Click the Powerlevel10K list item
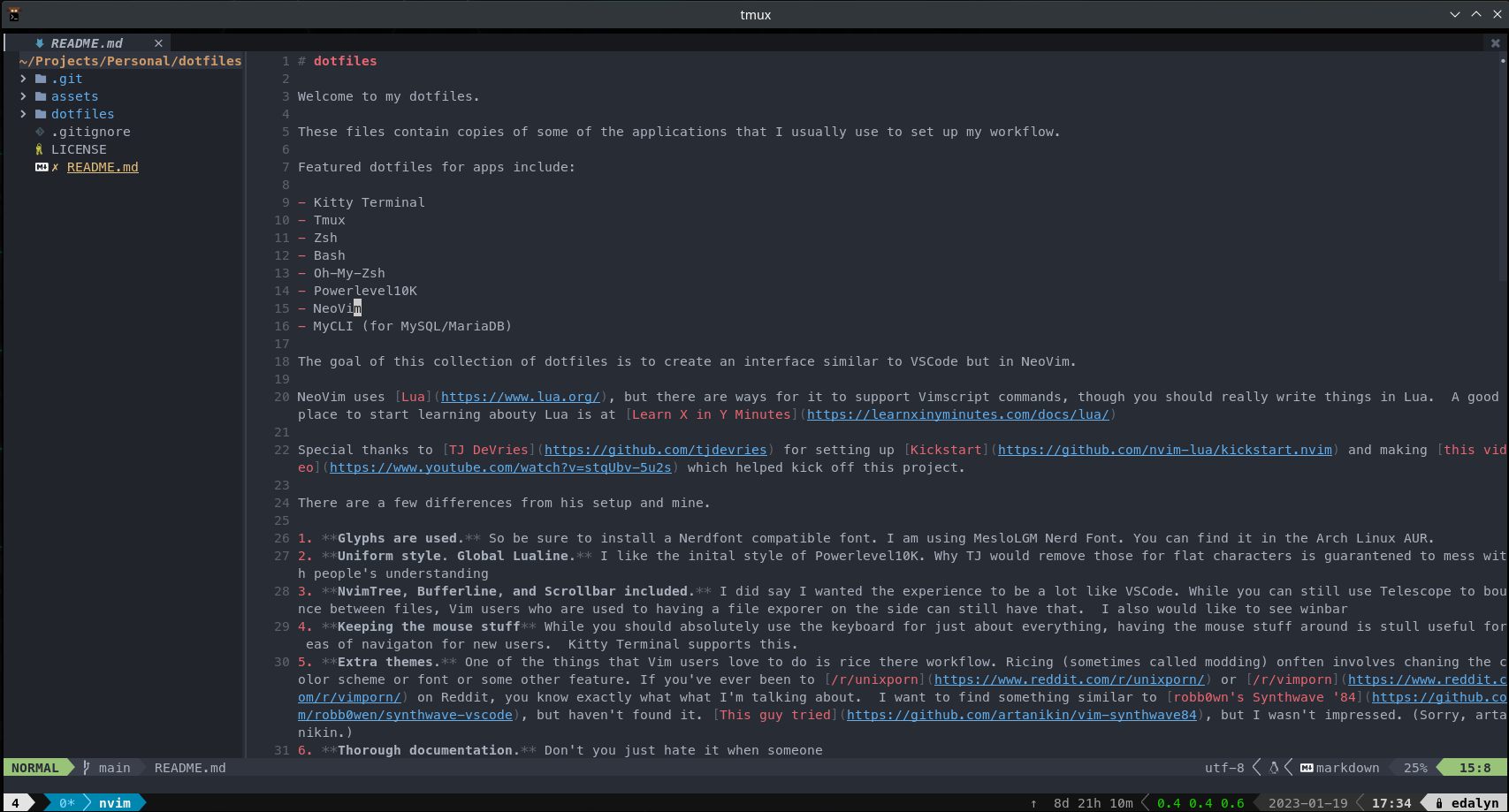This screenshot has height=812, width=1509. point(365,291)
